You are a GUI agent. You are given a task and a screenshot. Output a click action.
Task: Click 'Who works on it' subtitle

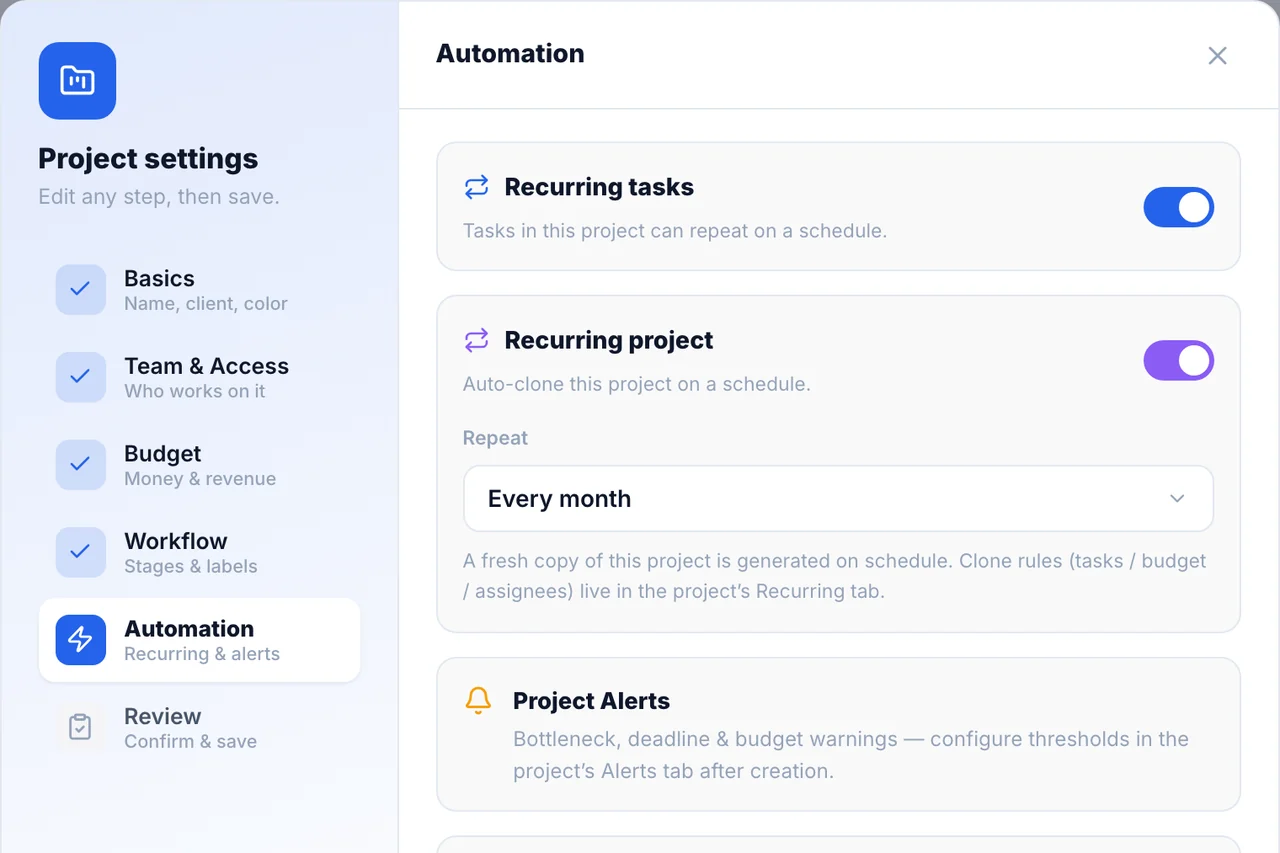pos(195,391)
